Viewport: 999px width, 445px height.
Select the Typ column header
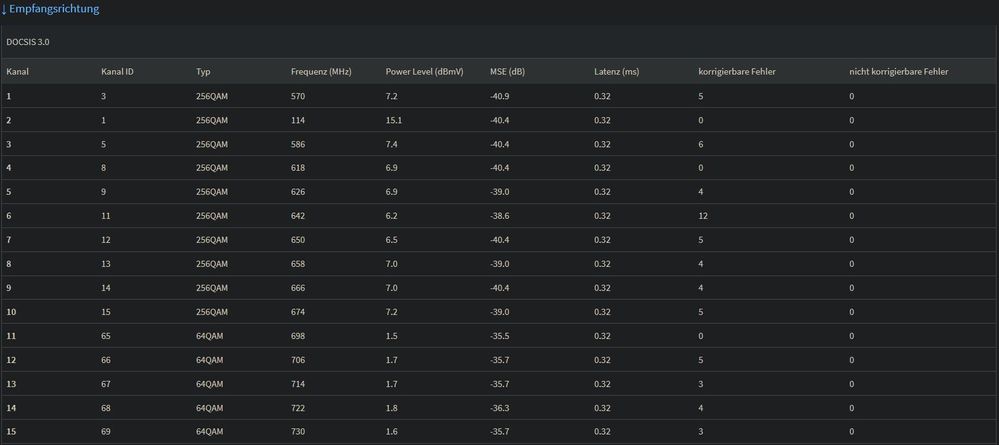coord(204,72)
